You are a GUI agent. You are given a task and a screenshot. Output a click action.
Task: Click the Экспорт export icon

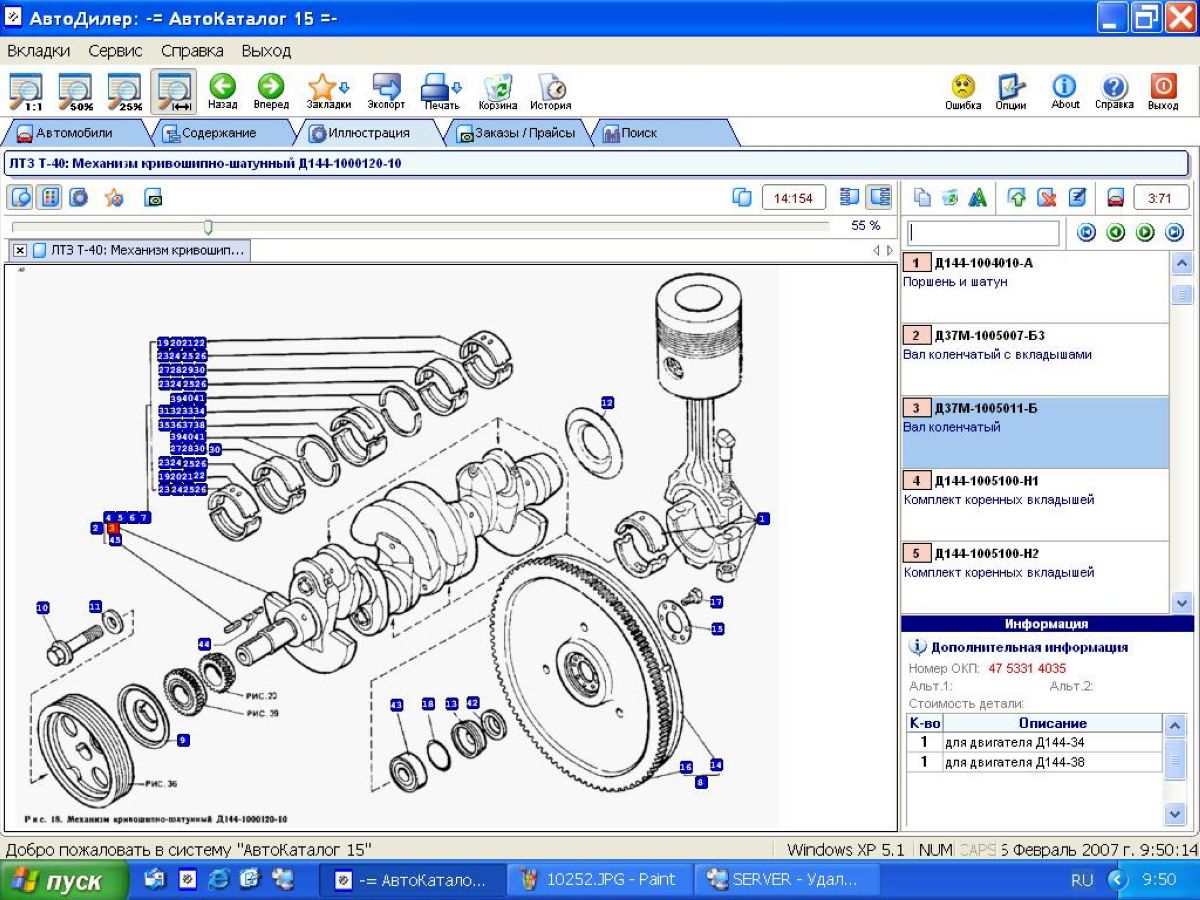coord(386,90)
